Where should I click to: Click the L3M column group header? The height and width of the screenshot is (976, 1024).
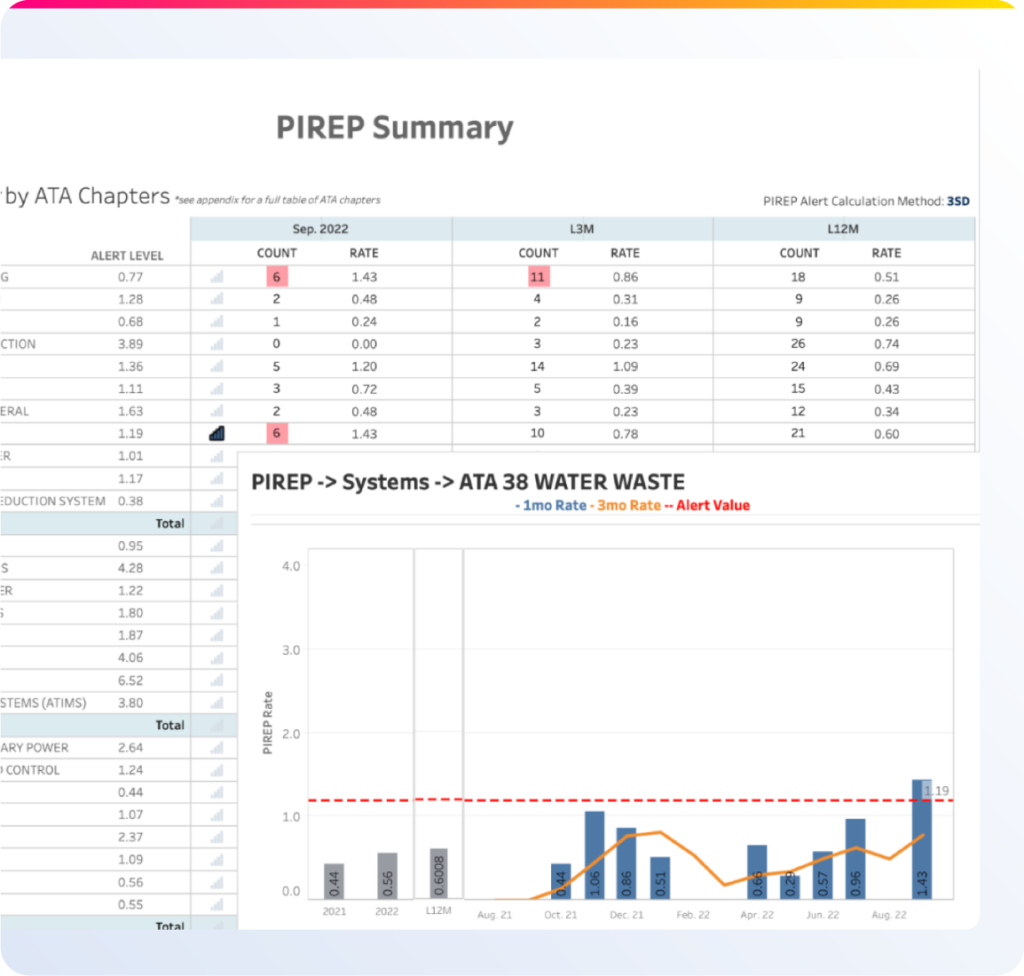[582, 229]
